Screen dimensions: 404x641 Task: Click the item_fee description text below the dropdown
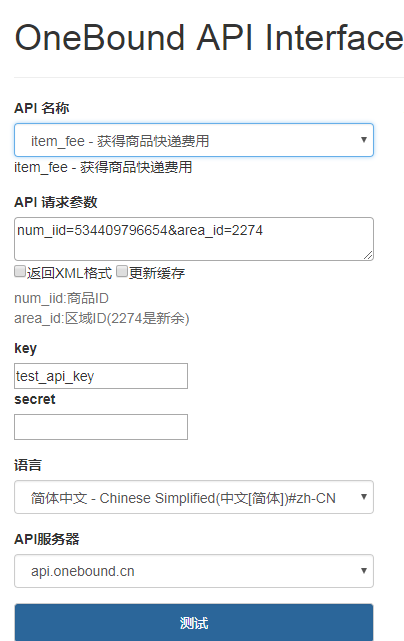[x=103, y=167]
